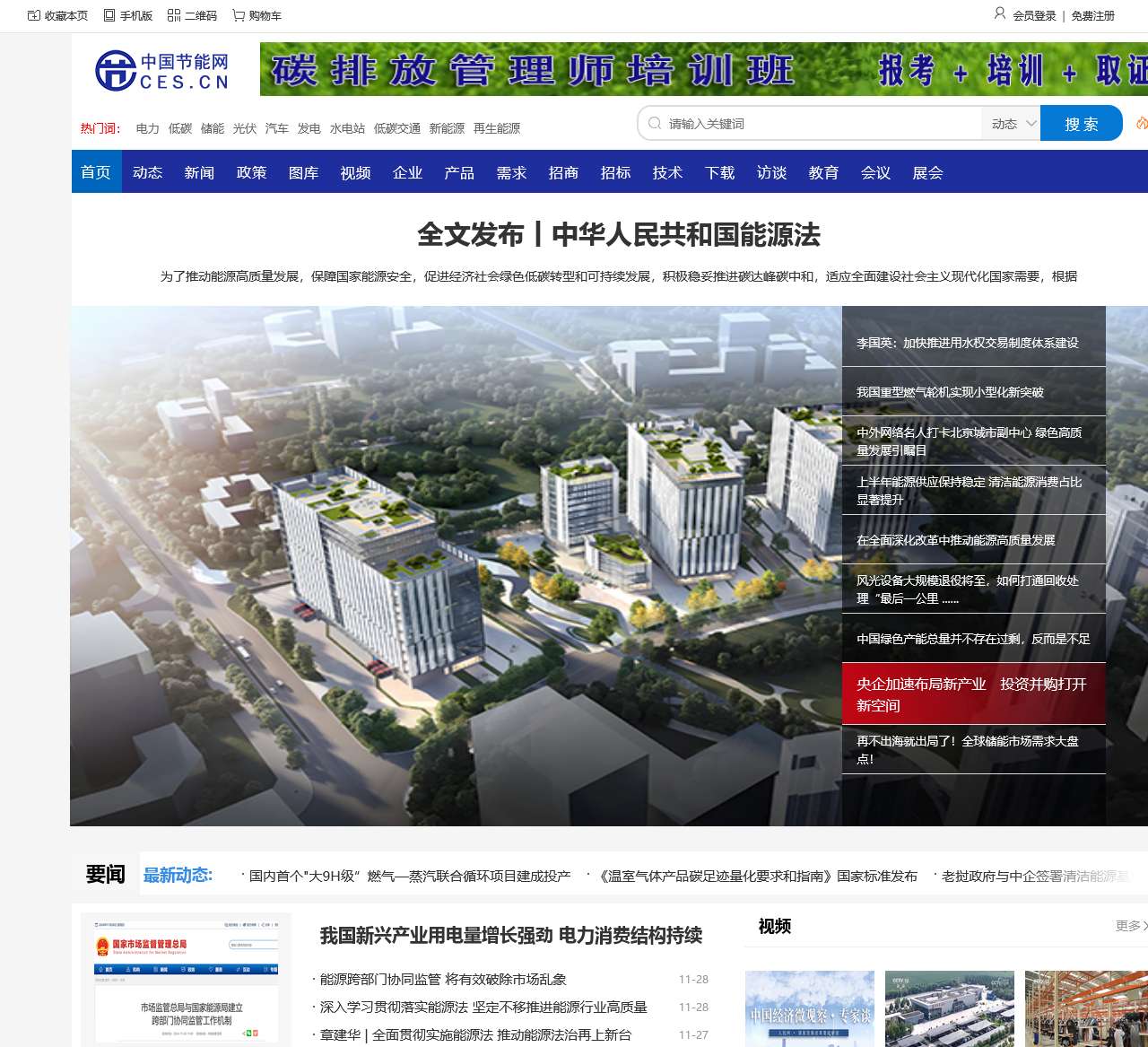
Task: Click the hot keyword 发电
Action: pos(309,128)
